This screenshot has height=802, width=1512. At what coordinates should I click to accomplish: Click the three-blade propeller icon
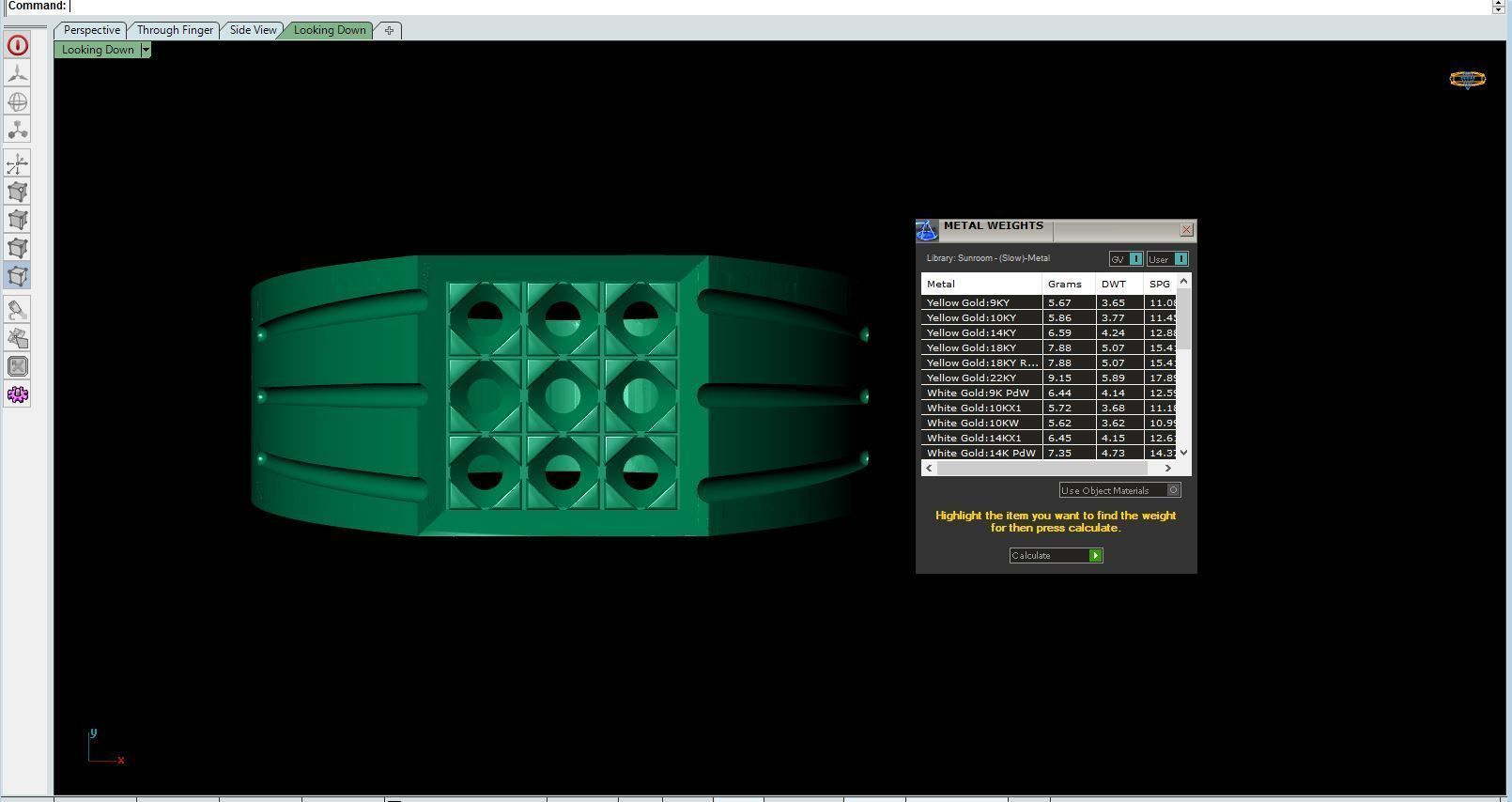pyautogui.click(x=18, y=73)
